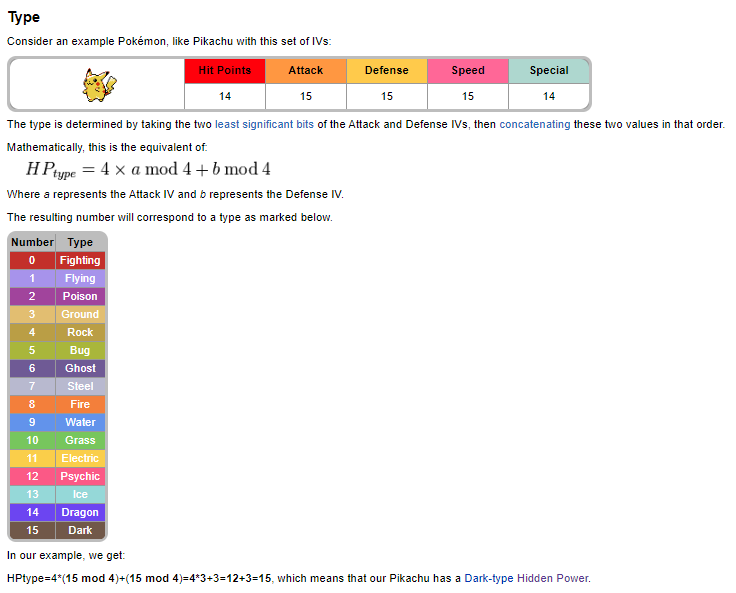The height and width of the screenshot is (593, 736).
Task: Choose the Rock type cell
Action: 80,332
